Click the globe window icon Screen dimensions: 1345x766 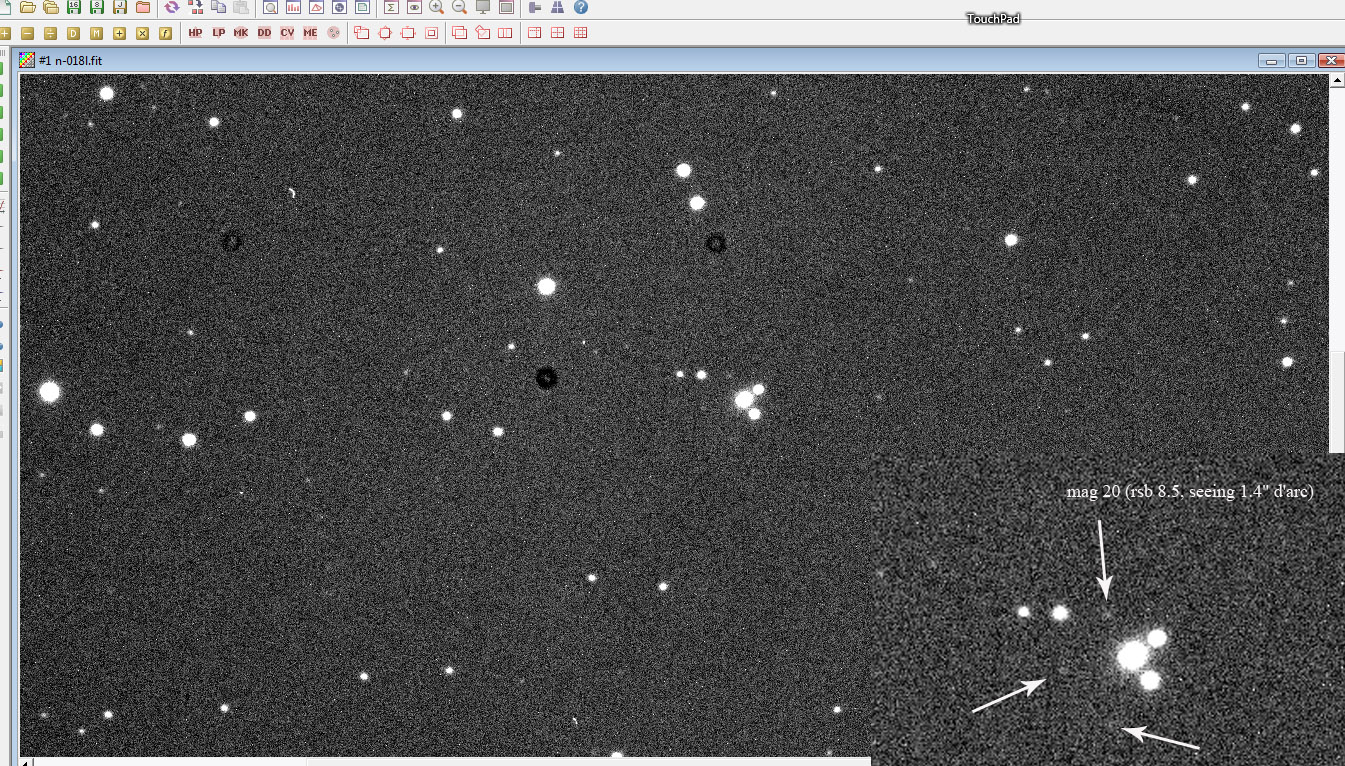point(340,7)
